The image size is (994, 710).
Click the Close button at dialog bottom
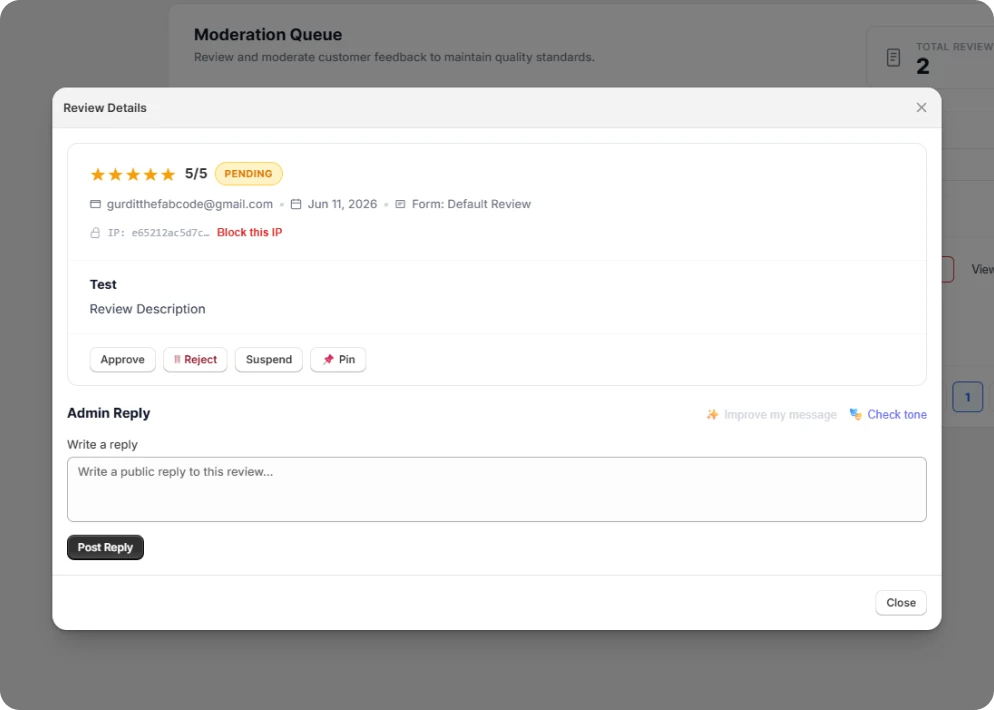coord(901,603)
